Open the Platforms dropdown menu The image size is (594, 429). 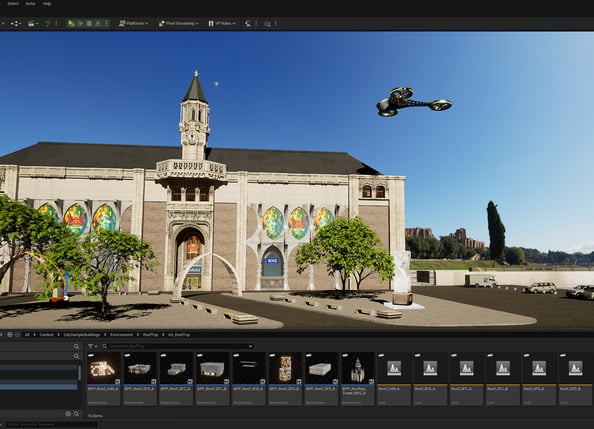point(133,23)
